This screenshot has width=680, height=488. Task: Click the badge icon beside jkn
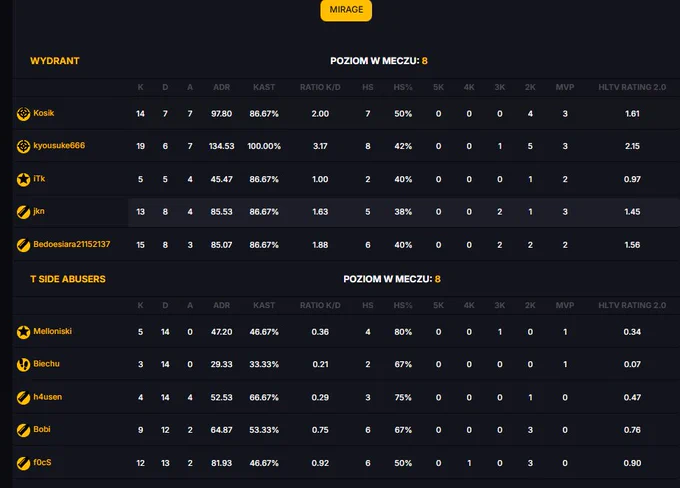coord(23,212)
